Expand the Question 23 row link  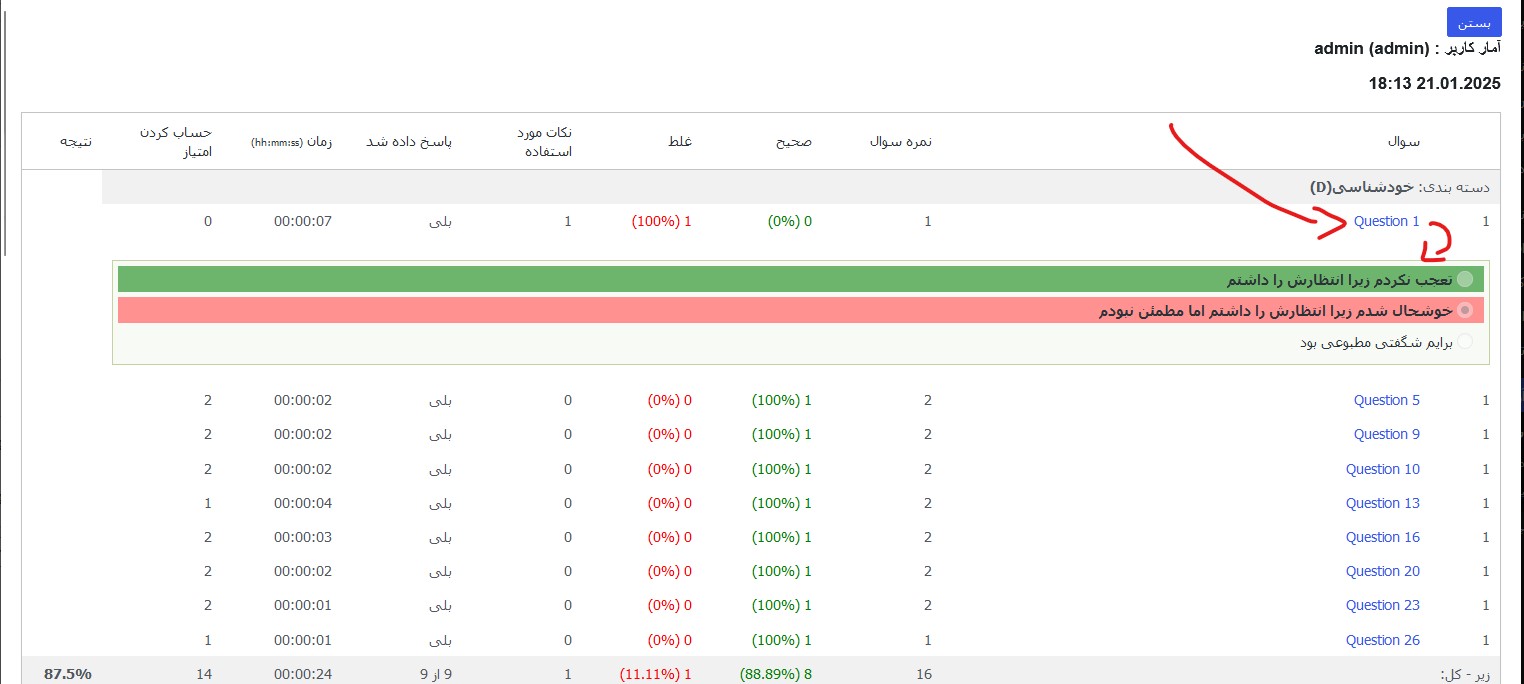(x=1382, y=605)
